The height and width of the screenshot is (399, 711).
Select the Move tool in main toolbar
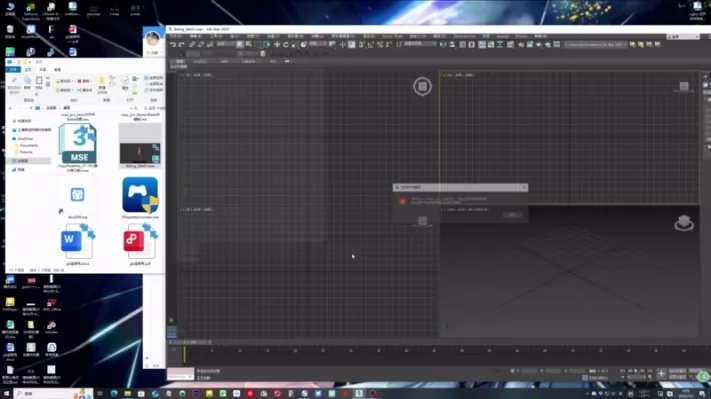(x=277, y=44)
